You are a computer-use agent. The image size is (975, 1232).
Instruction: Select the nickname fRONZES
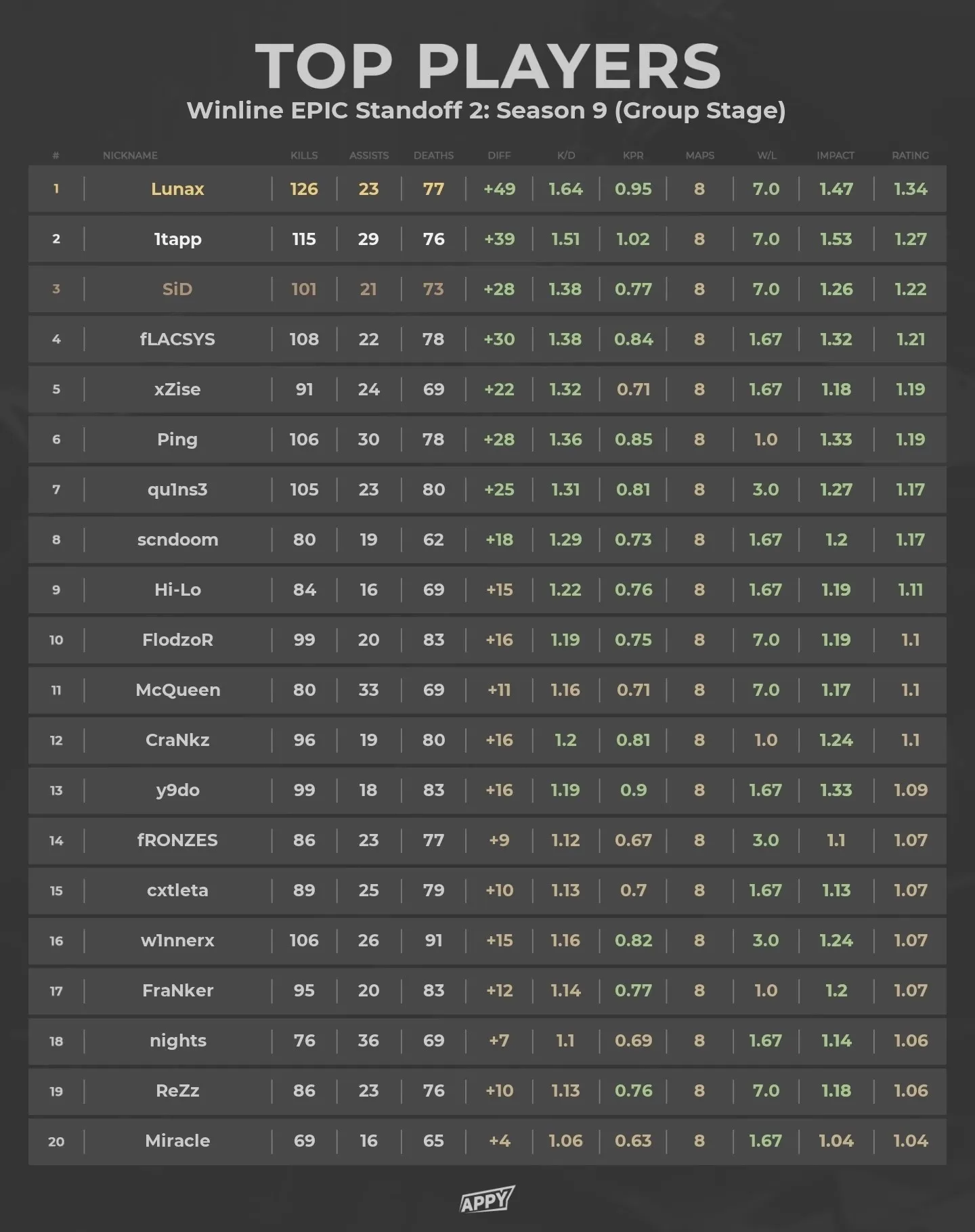(177, 840)
